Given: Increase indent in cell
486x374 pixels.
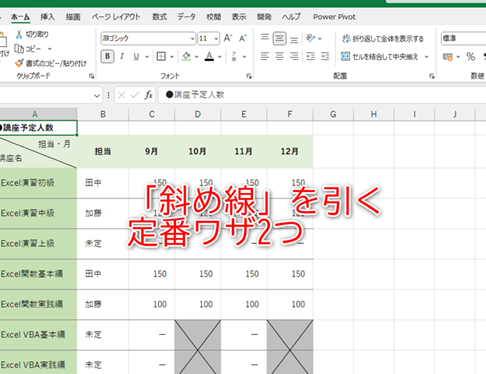Looking at the screenshot, I should pos(325,56).
